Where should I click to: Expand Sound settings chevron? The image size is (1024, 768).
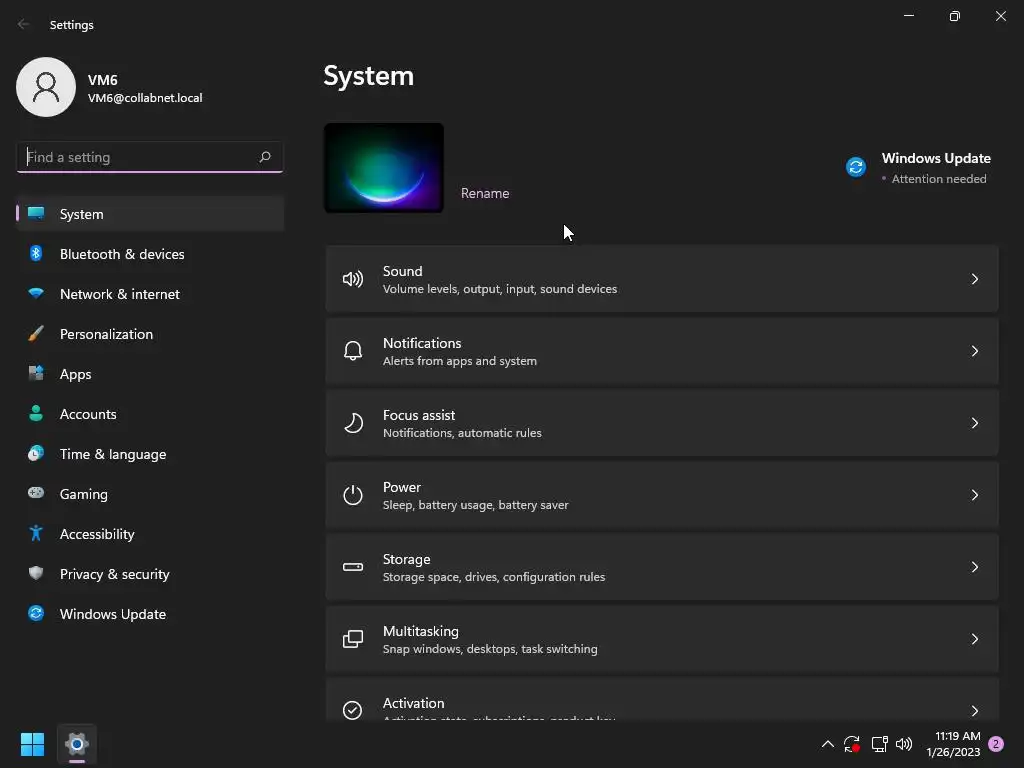coord(974,280)
